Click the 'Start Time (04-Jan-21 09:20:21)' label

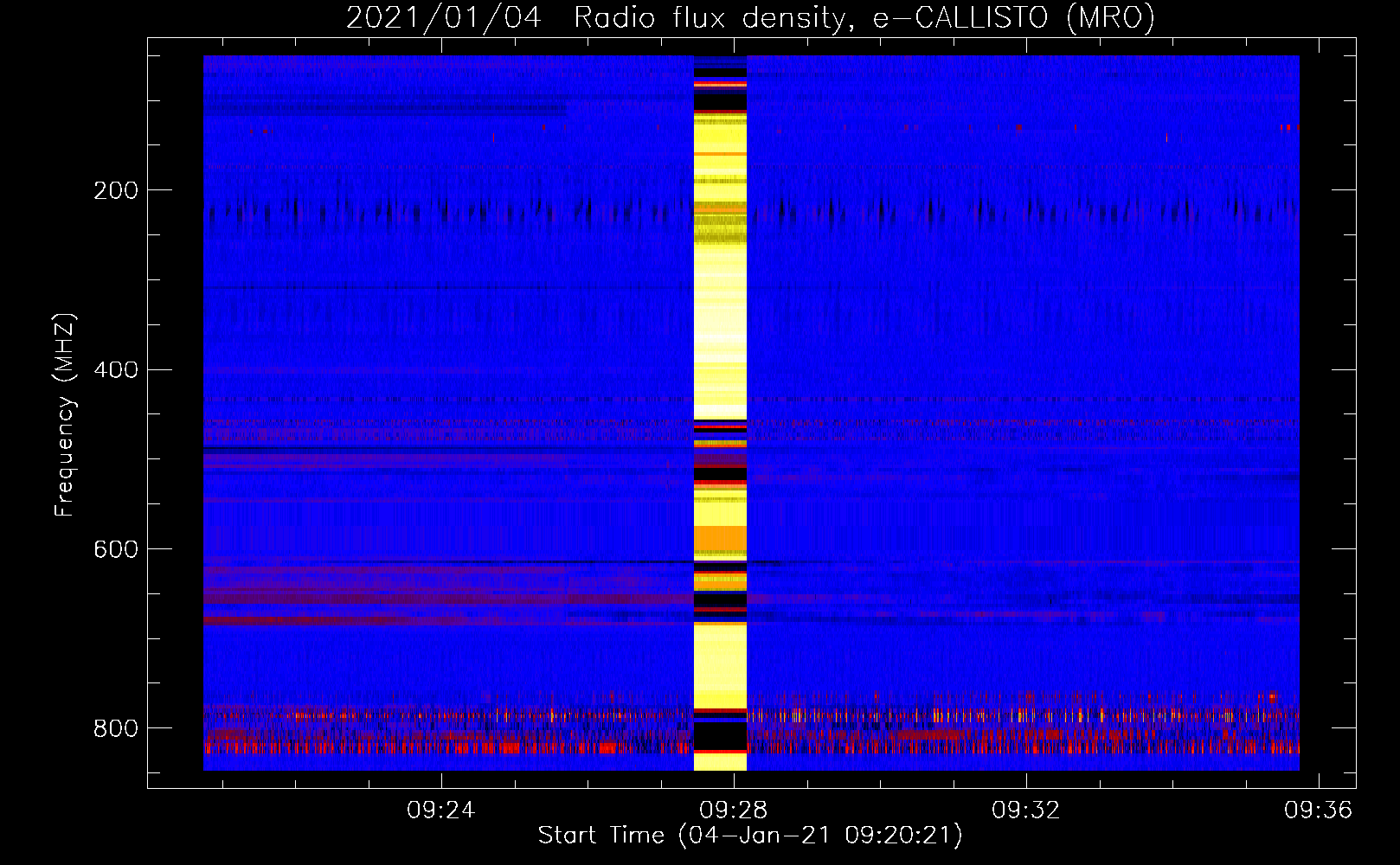[x=750, y=836]
